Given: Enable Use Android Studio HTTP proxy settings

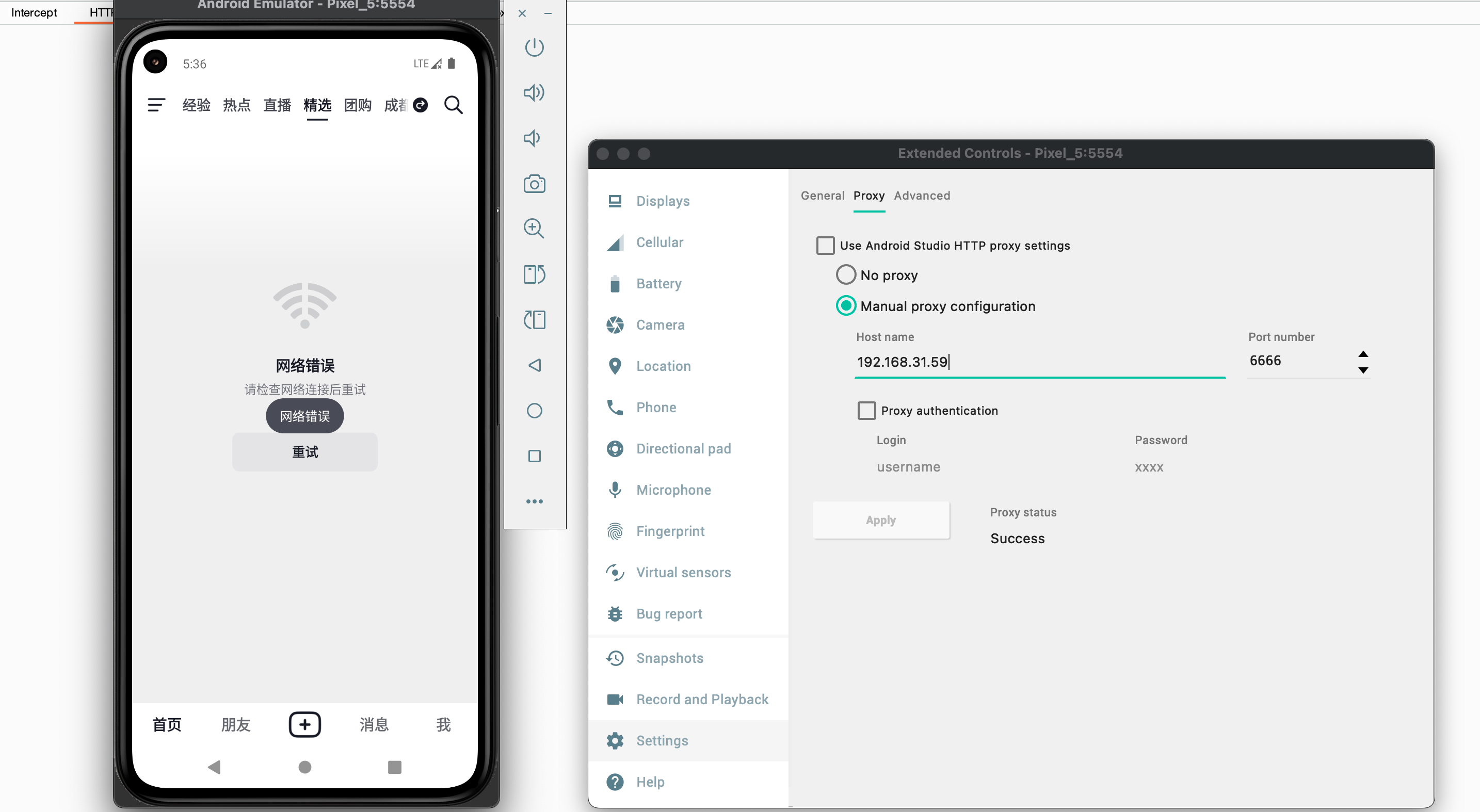Looking at the screenshot, I should pos(825,246).
